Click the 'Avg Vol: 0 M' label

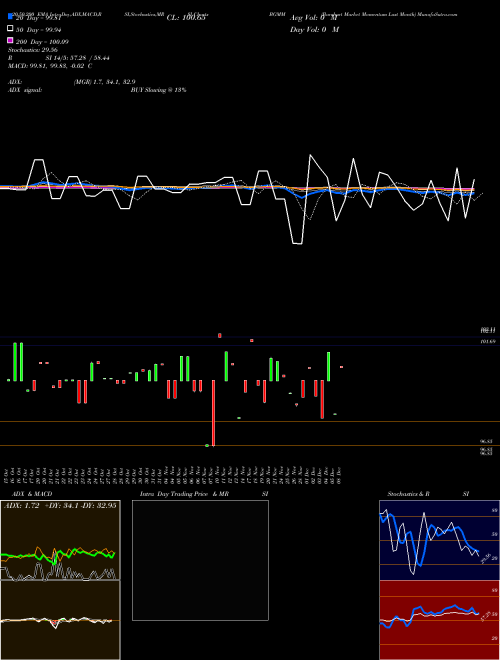(314, 18)
